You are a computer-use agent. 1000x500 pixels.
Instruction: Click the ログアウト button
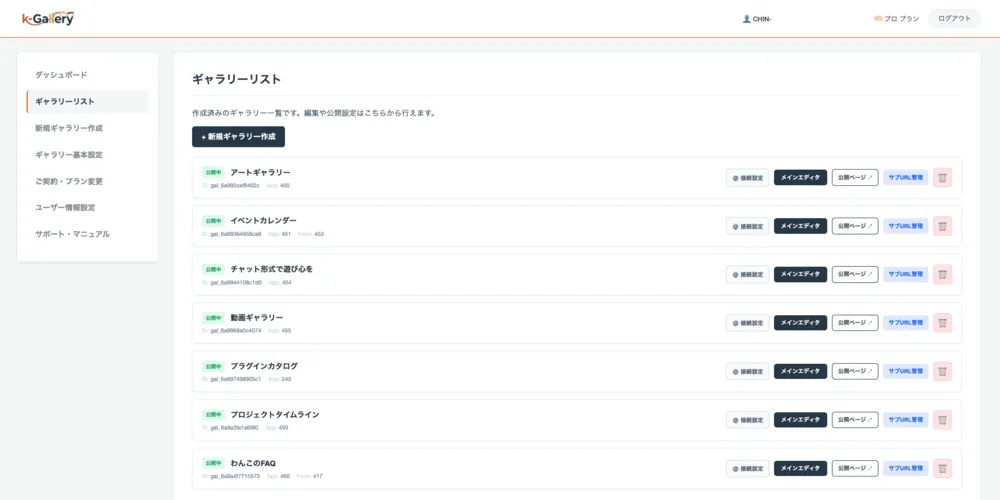[x=954, y=18]
